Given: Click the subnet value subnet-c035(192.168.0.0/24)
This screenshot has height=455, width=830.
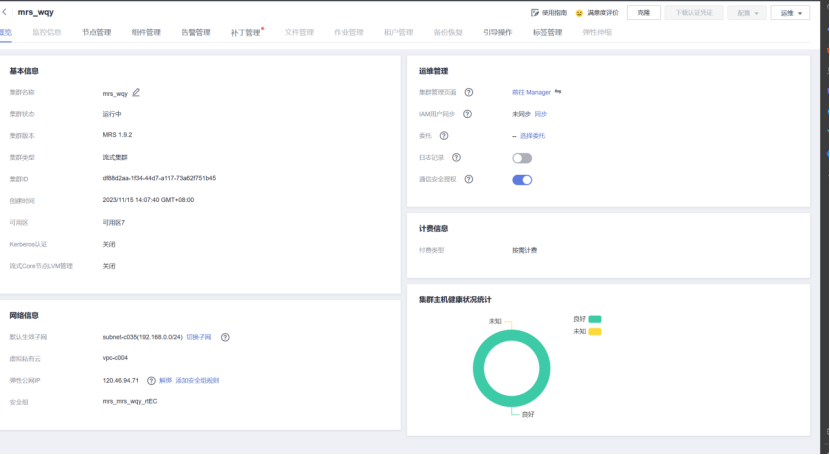Looking at the screenshot, I should pyautogui.click(x=142, y=337).
